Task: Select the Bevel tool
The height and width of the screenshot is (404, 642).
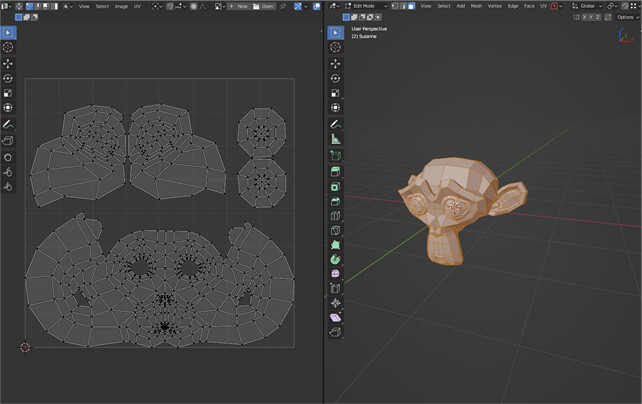Action: [335, 201]
